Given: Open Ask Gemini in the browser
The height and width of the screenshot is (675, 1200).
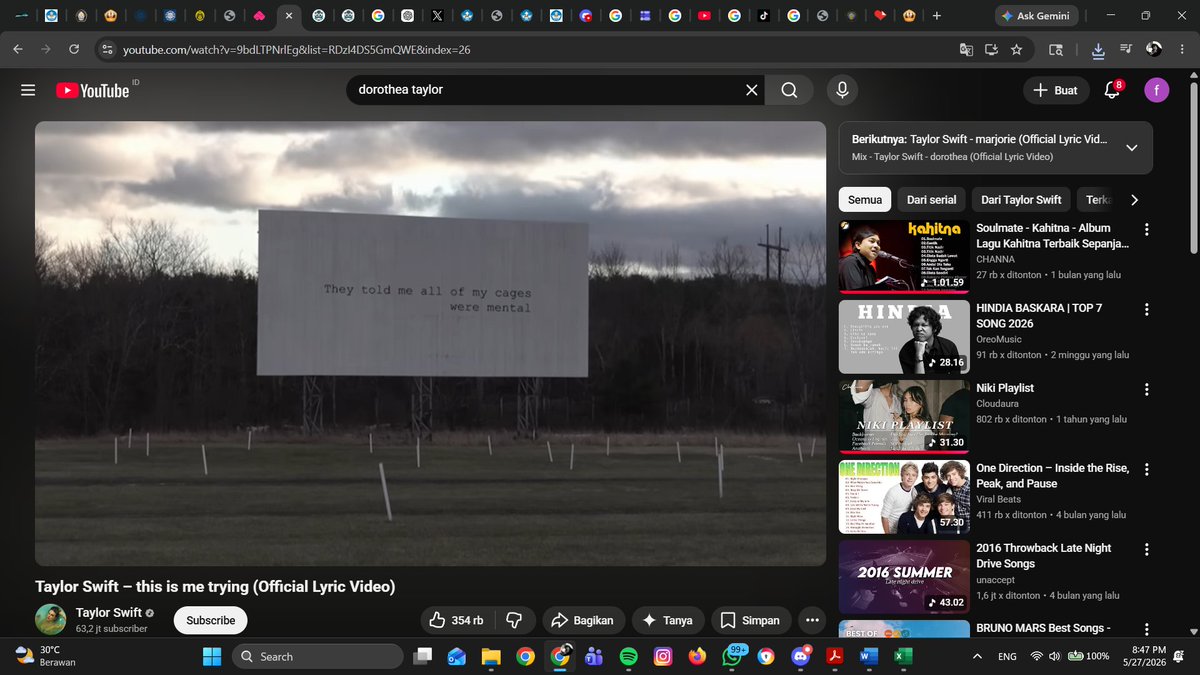Looking at the screenshot, I should click(1038, 16).
